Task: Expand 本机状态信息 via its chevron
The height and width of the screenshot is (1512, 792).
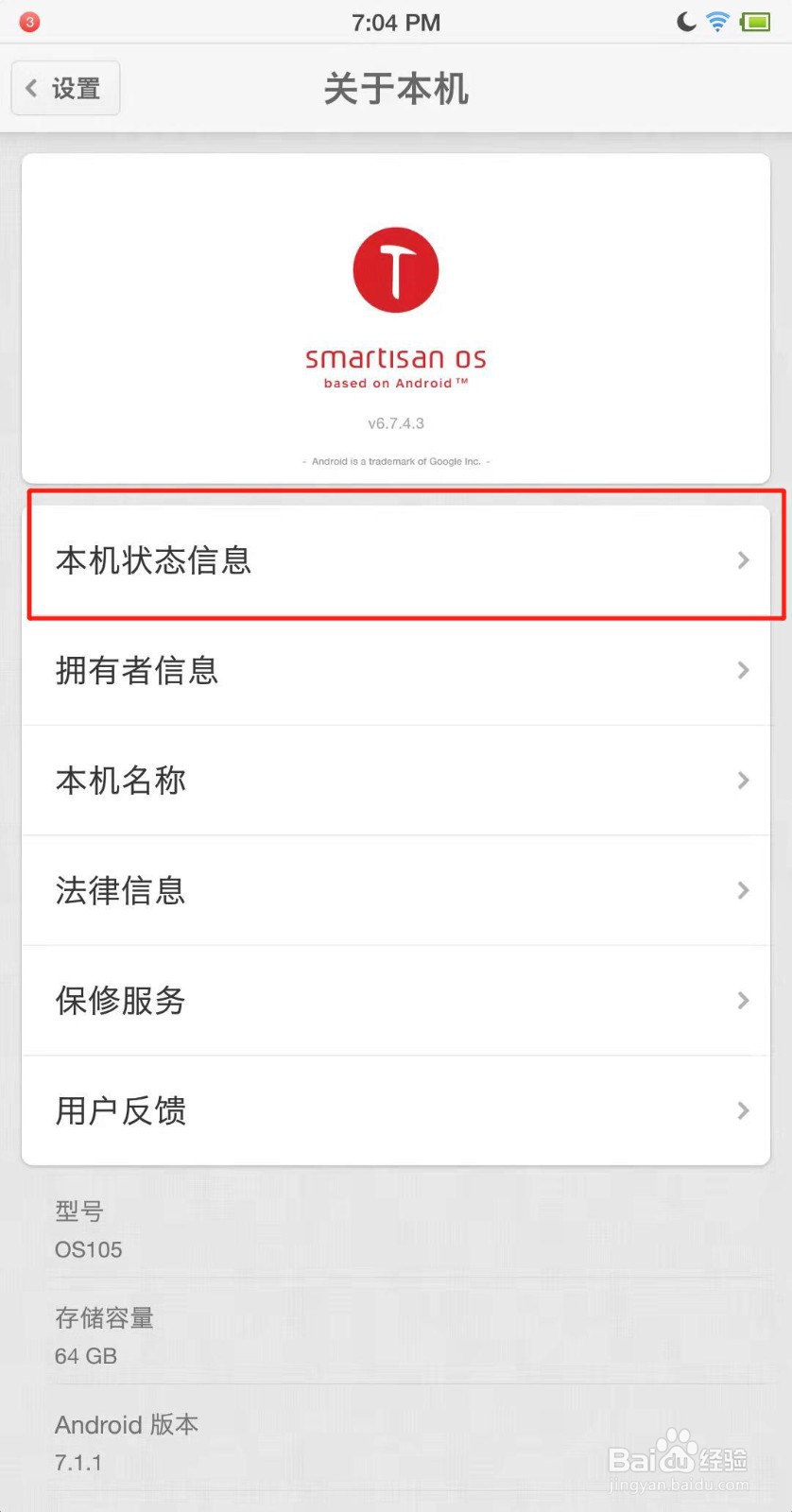Action: click(744, 560)
